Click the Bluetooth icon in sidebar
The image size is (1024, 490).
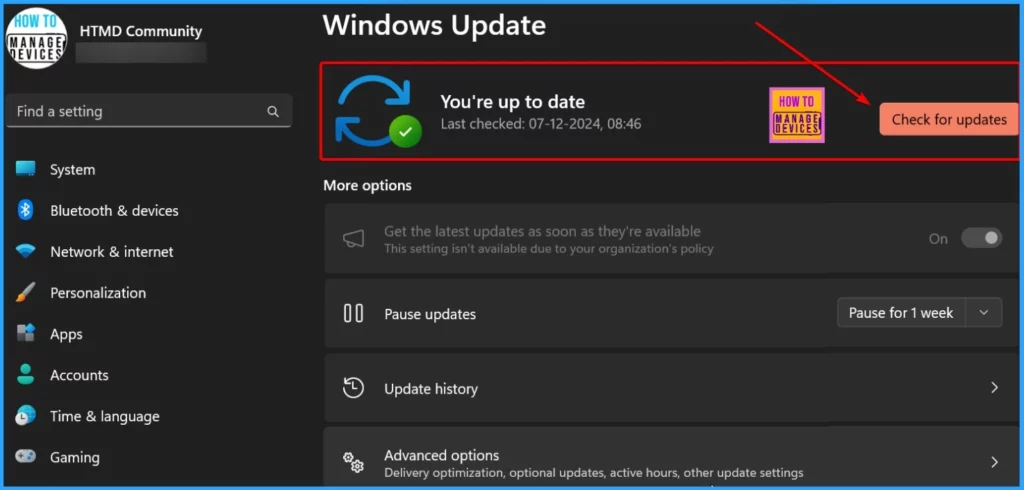click(25, 210)
